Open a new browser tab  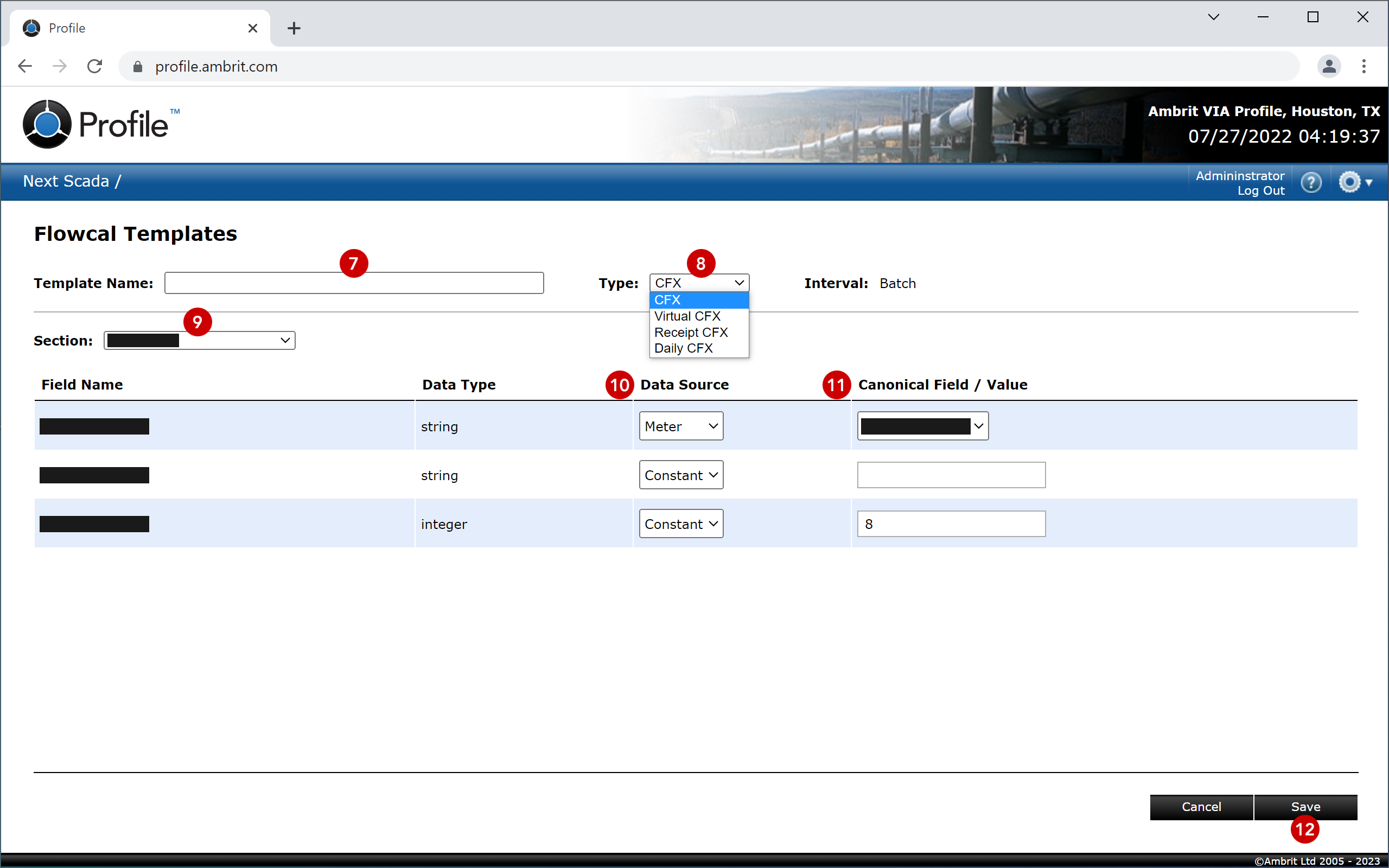pos(294,28)
